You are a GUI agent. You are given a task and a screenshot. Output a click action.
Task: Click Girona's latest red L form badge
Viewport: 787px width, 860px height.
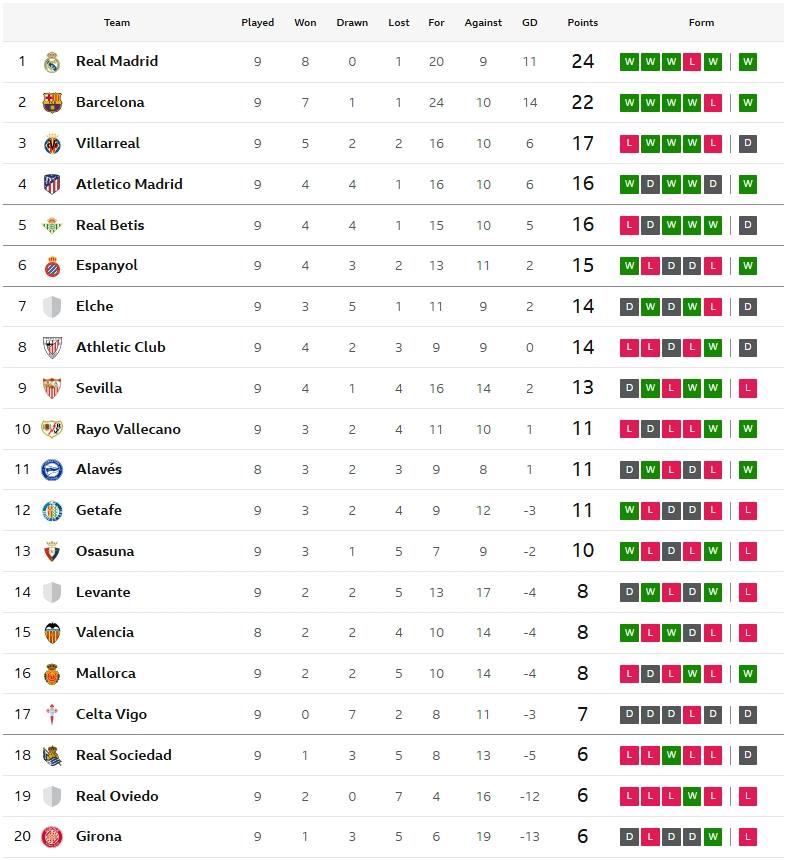[747, 837]
